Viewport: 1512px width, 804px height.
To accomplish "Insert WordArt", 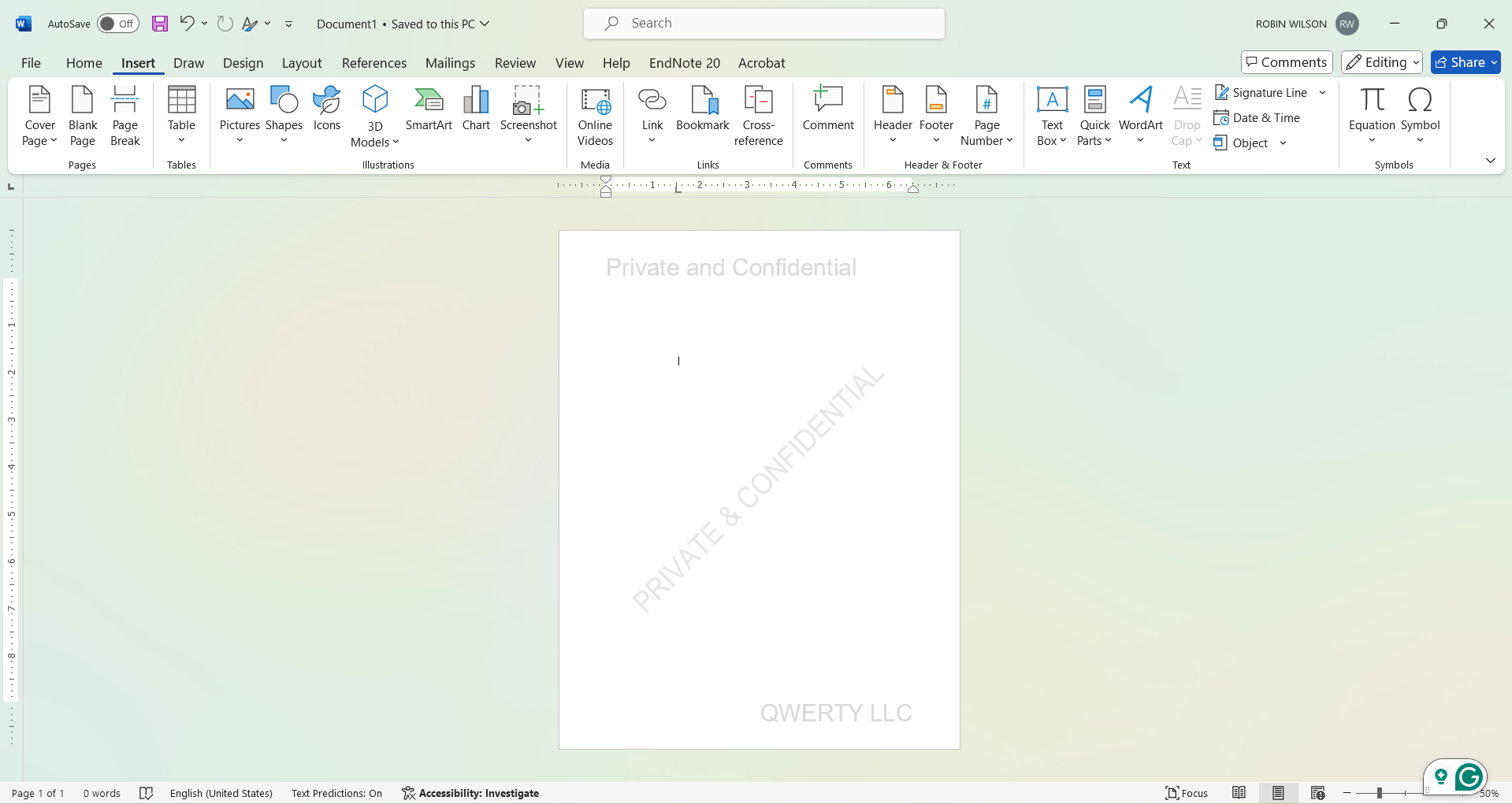I will pos(1140,114).
